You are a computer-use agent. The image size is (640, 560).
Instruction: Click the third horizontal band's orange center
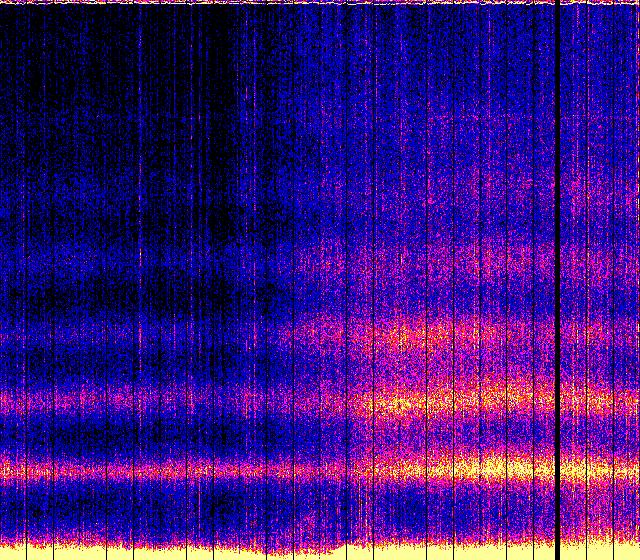coord(405,335)
